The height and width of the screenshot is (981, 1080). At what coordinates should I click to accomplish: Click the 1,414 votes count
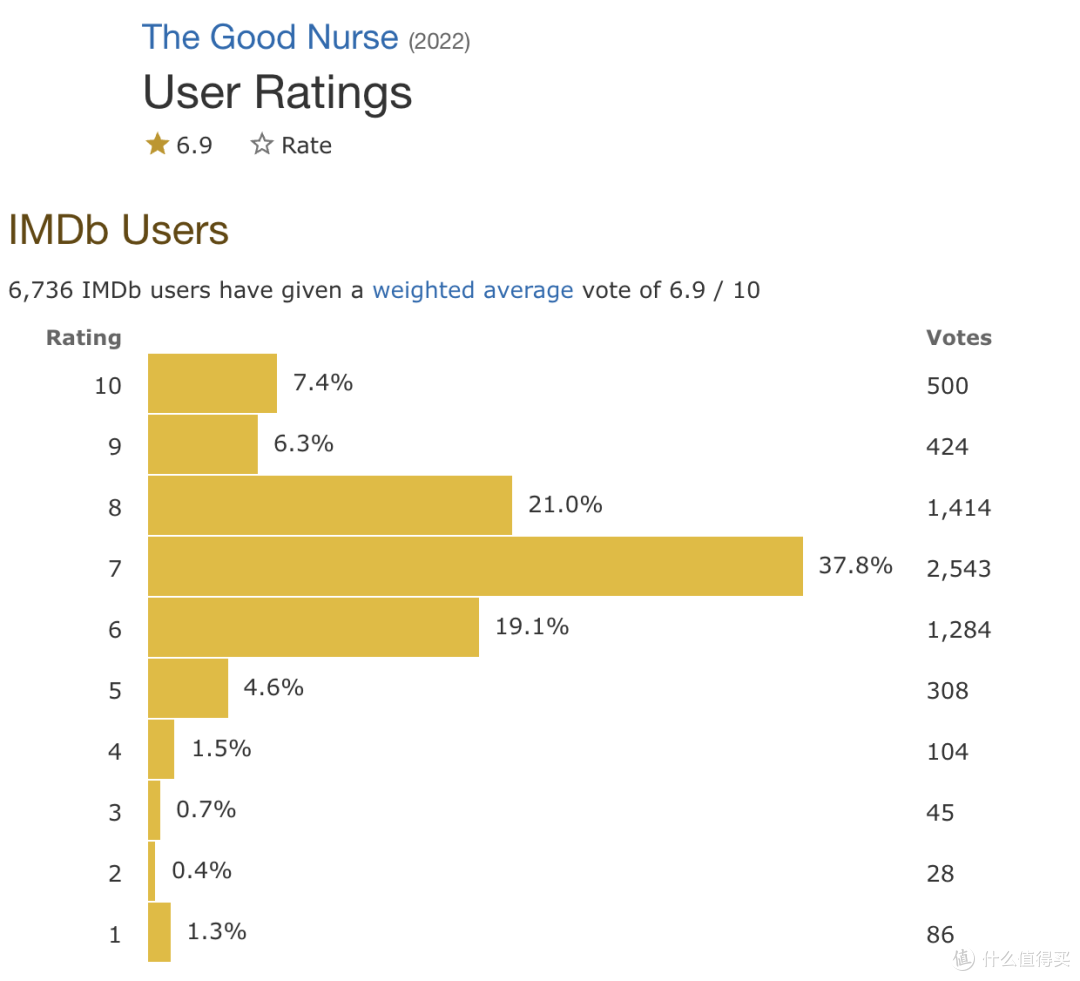tap(958, 508)
